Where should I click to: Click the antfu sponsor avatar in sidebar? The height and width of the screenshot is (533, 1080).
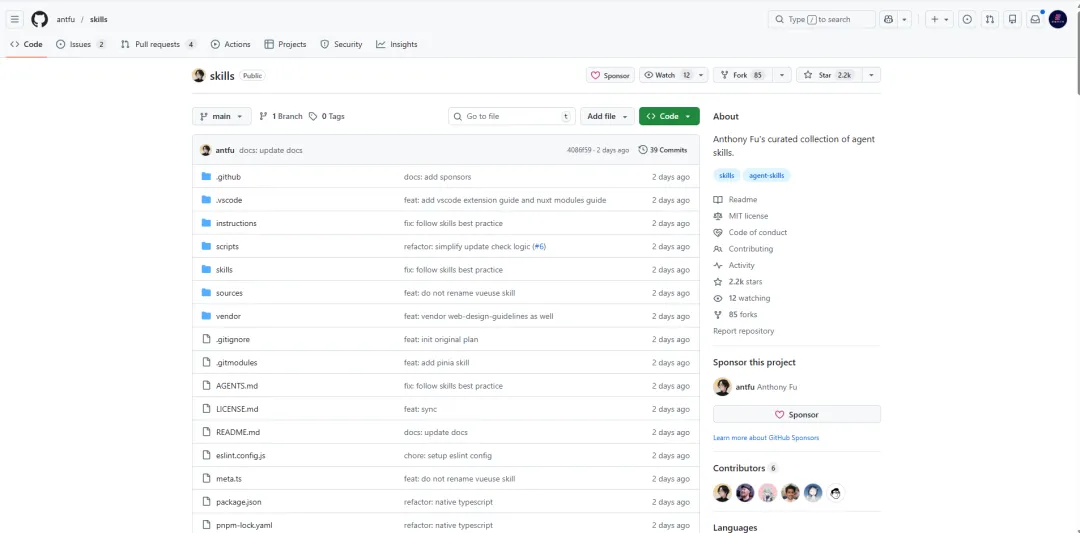(722, 387)
